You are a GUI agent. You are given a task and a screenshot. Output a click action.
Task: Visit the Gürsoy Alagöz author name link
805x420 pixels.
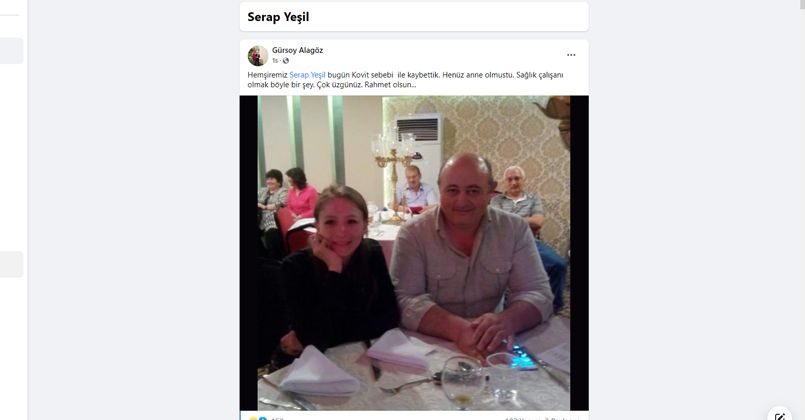point(297,50)
